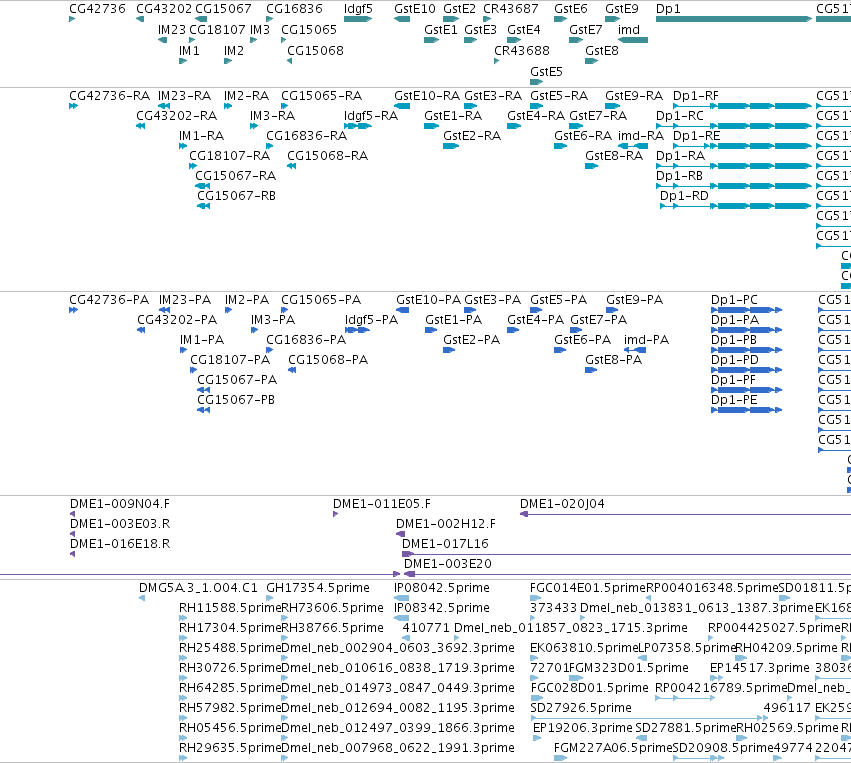Select the IM23-RA transcript label

click(185, 96)
